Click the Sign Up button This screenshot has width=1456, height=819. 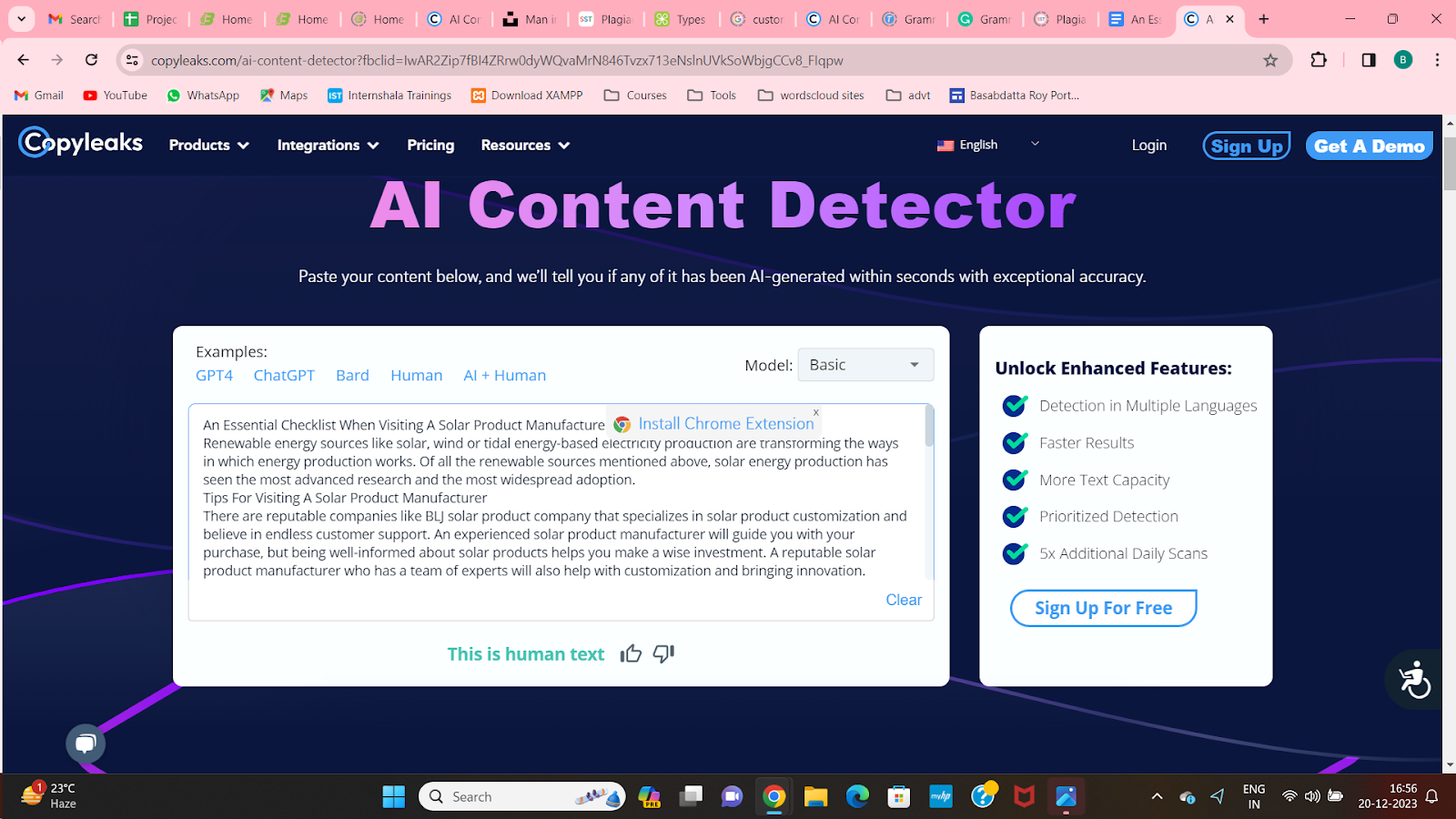coord(1247,146)
